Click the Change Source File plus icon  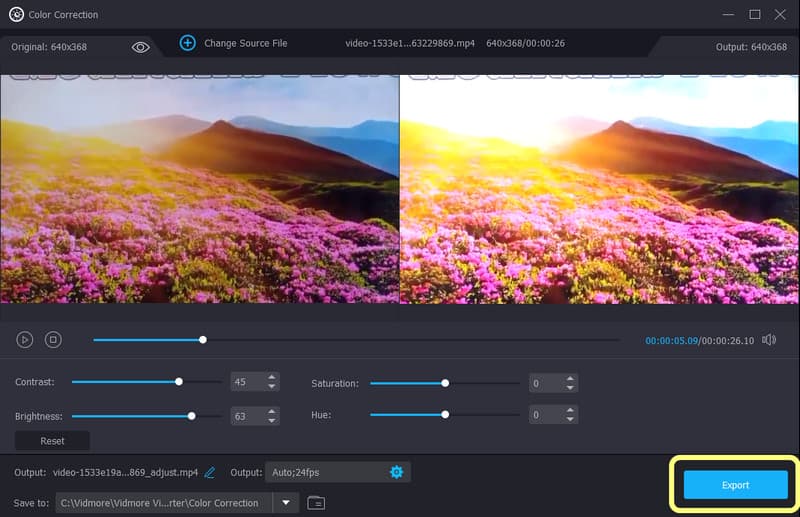click(x=187, y=43)
